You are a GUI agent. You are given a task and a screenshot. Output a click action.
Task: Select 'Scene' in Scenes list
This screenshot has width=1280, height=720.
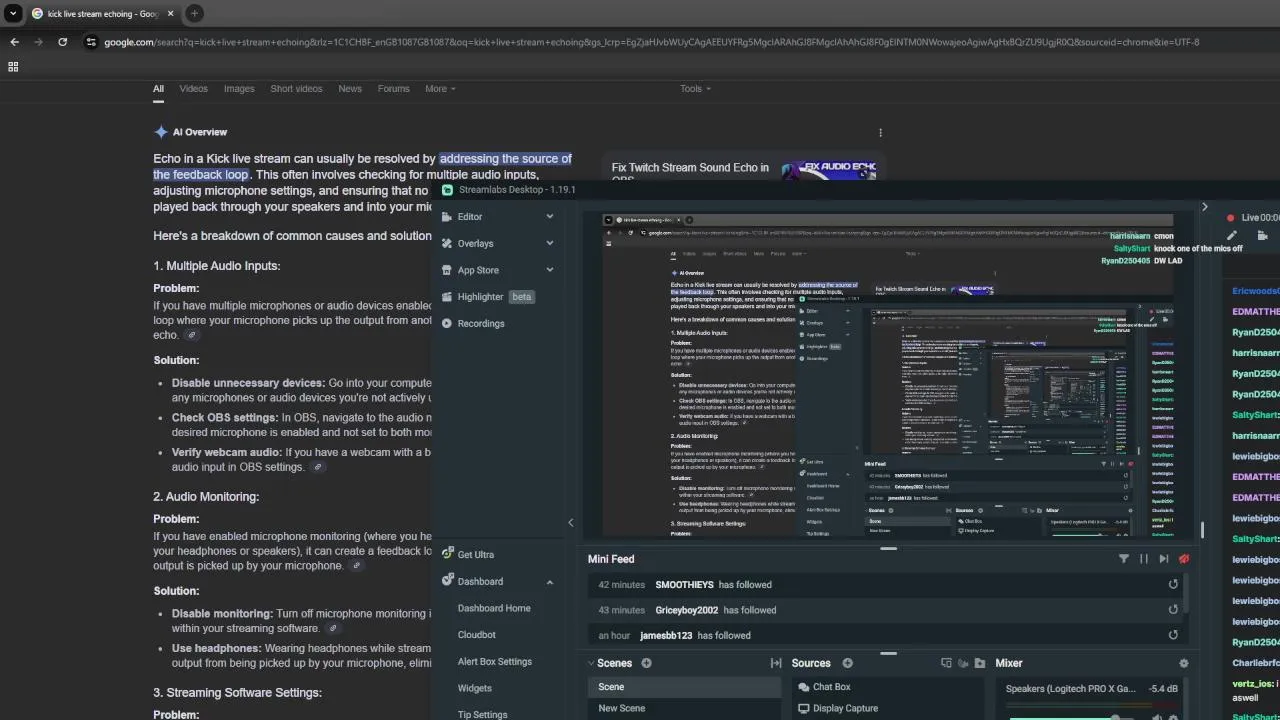point(684,687)
